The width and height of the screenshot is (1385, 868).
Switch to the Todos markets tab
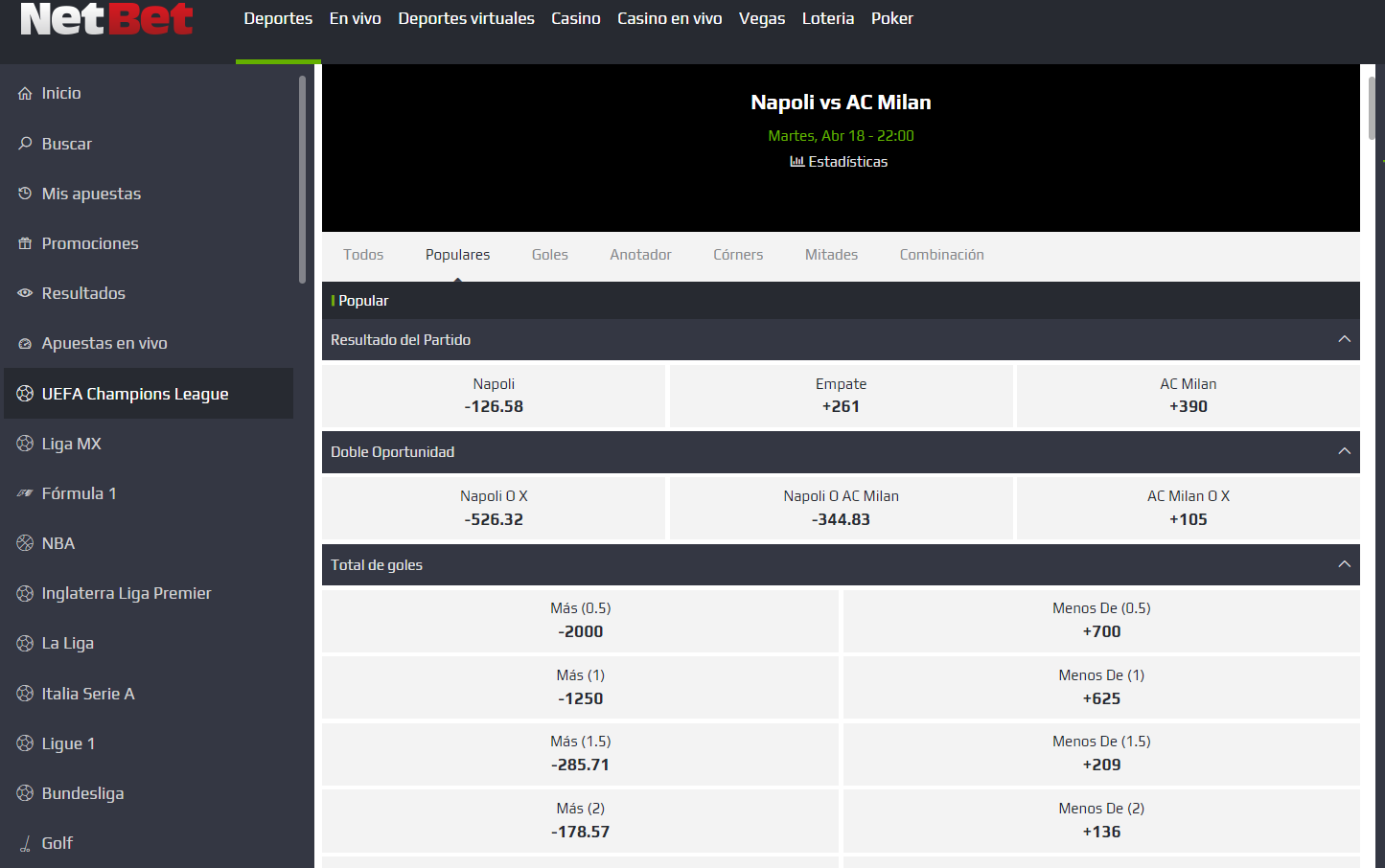[363, 255]
